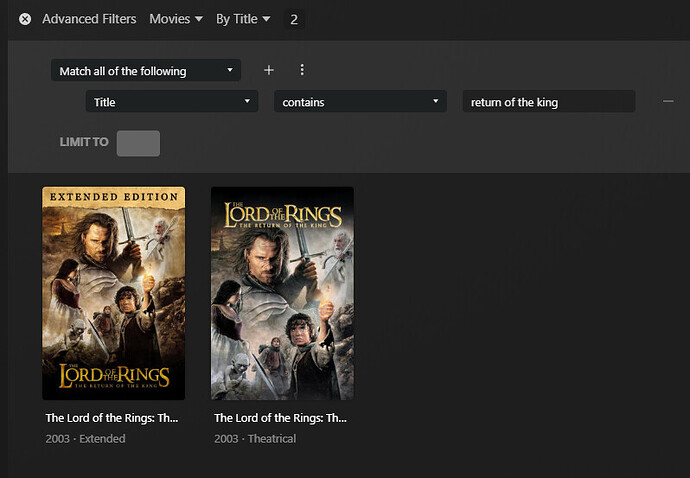Viewport: 690px width, 478px height.
Task: Open the three-dot filter options menu
Action: point(302,70)
